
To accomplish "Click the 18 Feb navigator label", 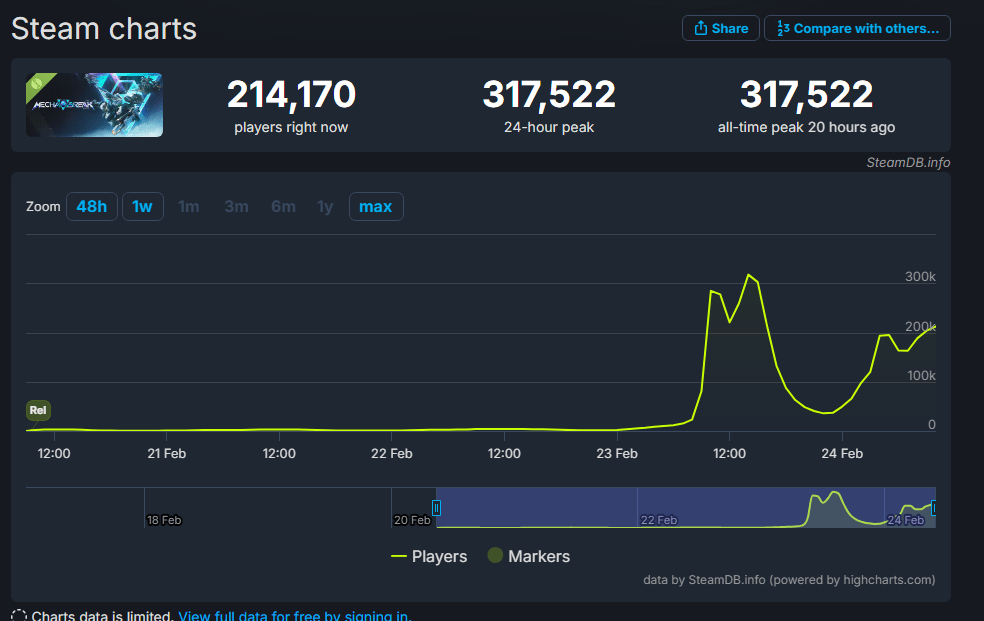I will [164, 520].
